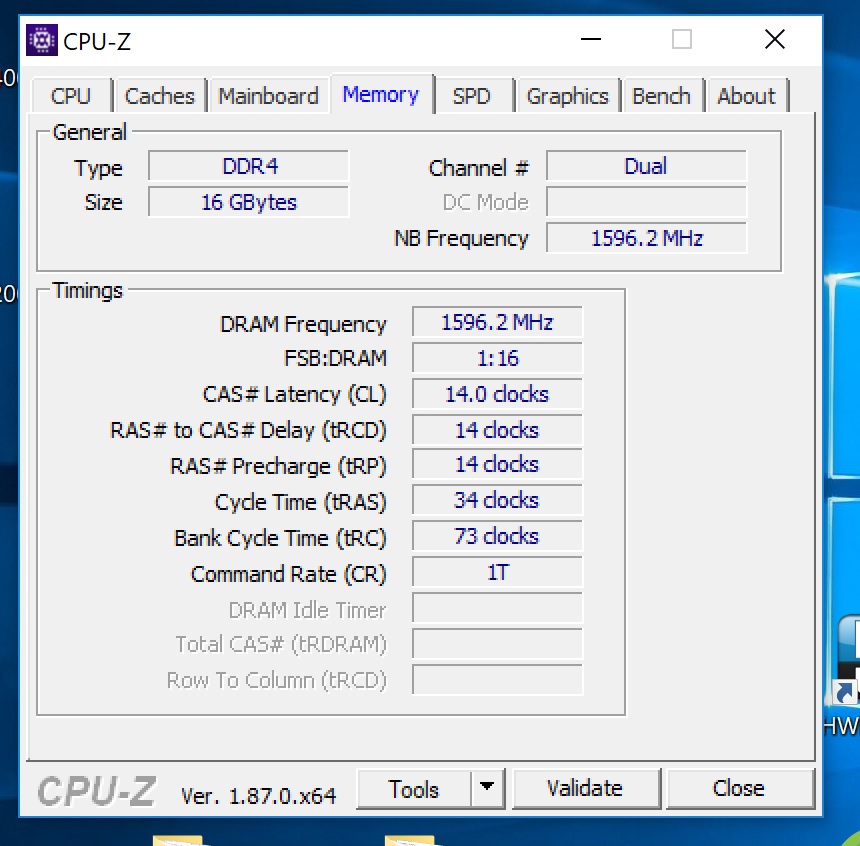Open the About tab
The height and width of the screenshot is (846, 860).
[x=747, y=95]
